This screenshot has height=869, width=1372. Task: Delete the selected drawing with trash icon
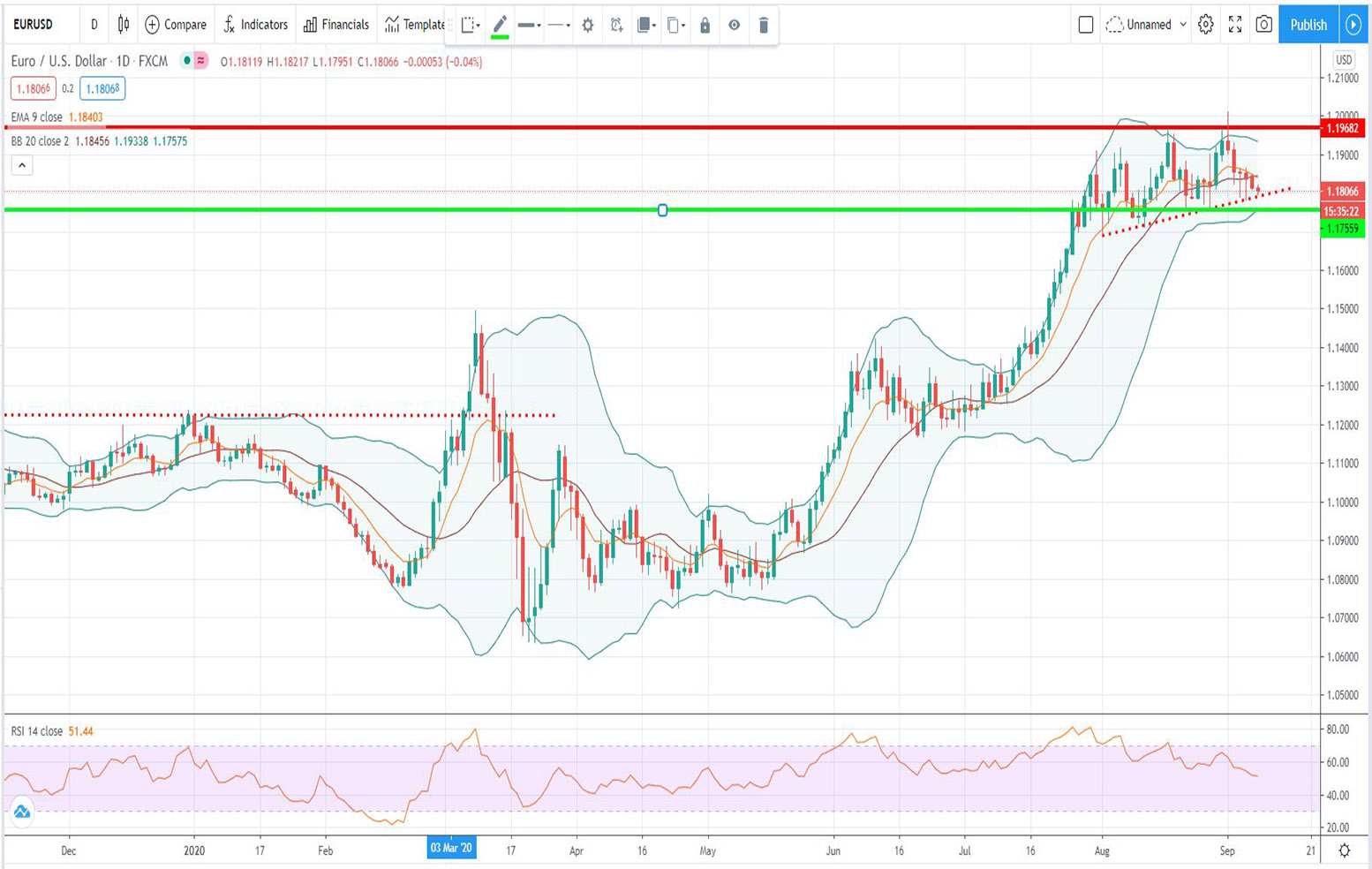coord(764,26)
